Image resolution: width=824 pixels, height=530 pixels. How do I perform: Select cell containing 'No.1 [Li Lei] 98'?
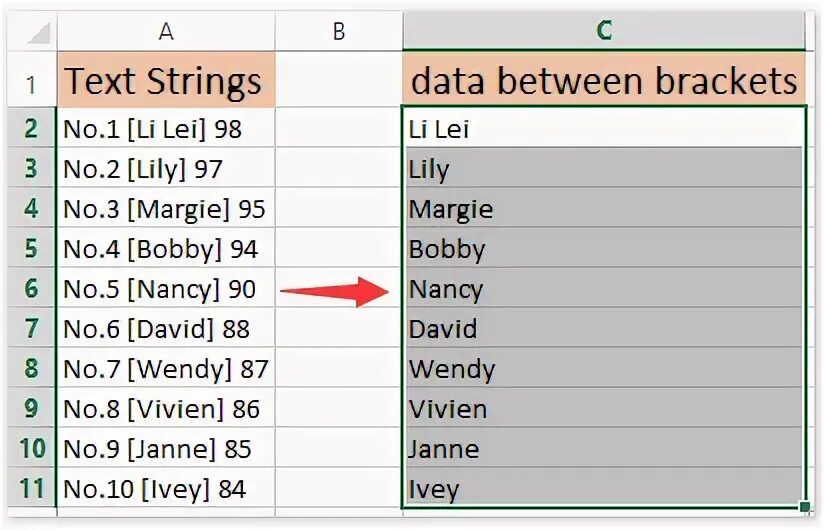click(166, 129)
